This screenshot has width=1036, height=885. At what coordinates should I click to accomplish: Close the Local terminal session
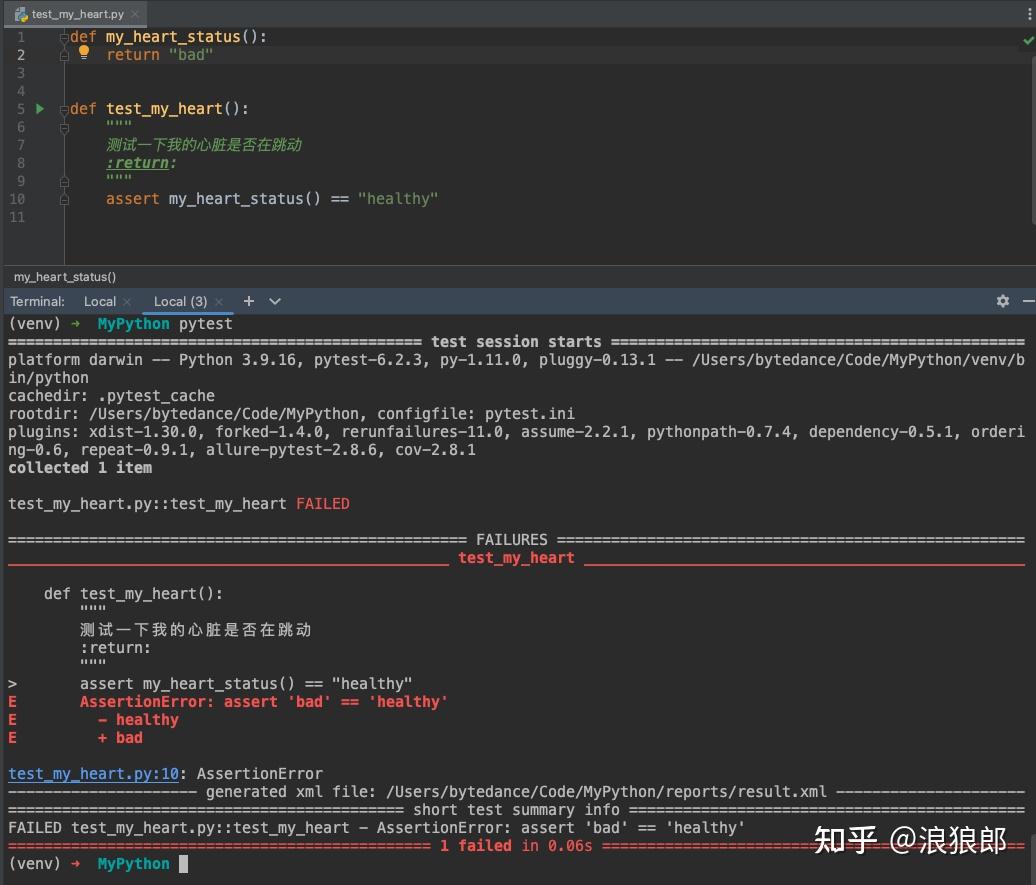point(127,301)
